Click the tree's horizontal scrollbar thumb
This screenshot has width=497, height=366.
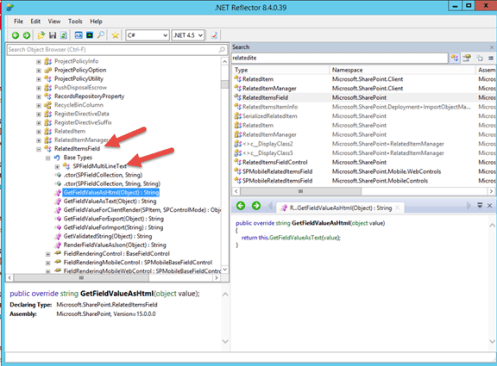click(81, 278)
